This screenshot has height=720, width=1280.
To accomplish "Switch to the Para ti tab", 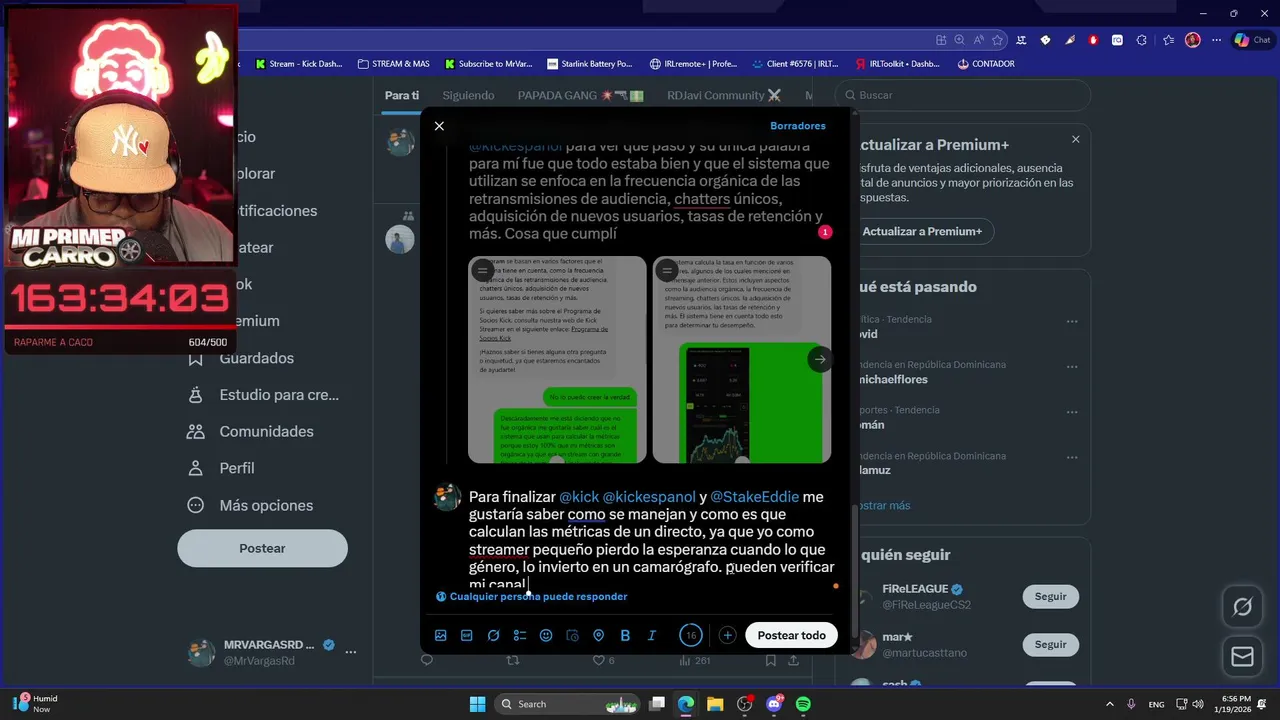I will pyautogui.click(x=402, y=95).
